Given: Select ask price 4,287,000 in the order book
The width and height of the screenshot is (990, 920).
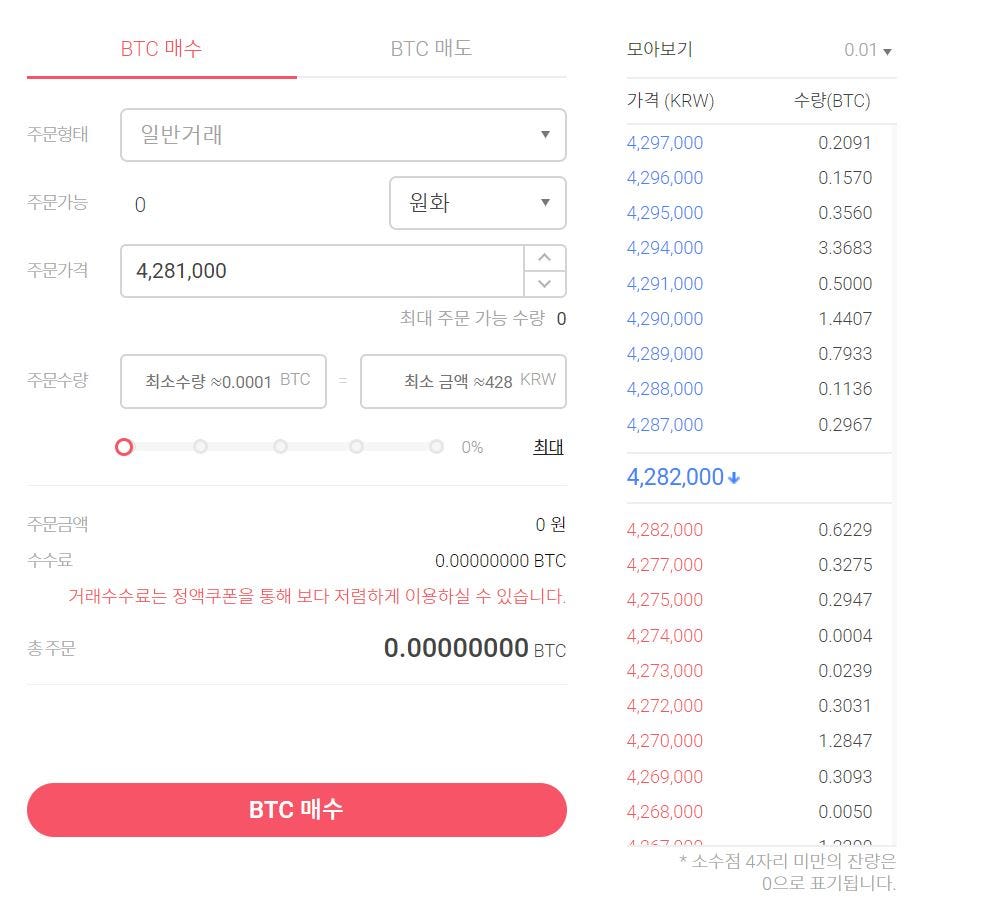Looking at the screenshot, I should tap(664, 424).
